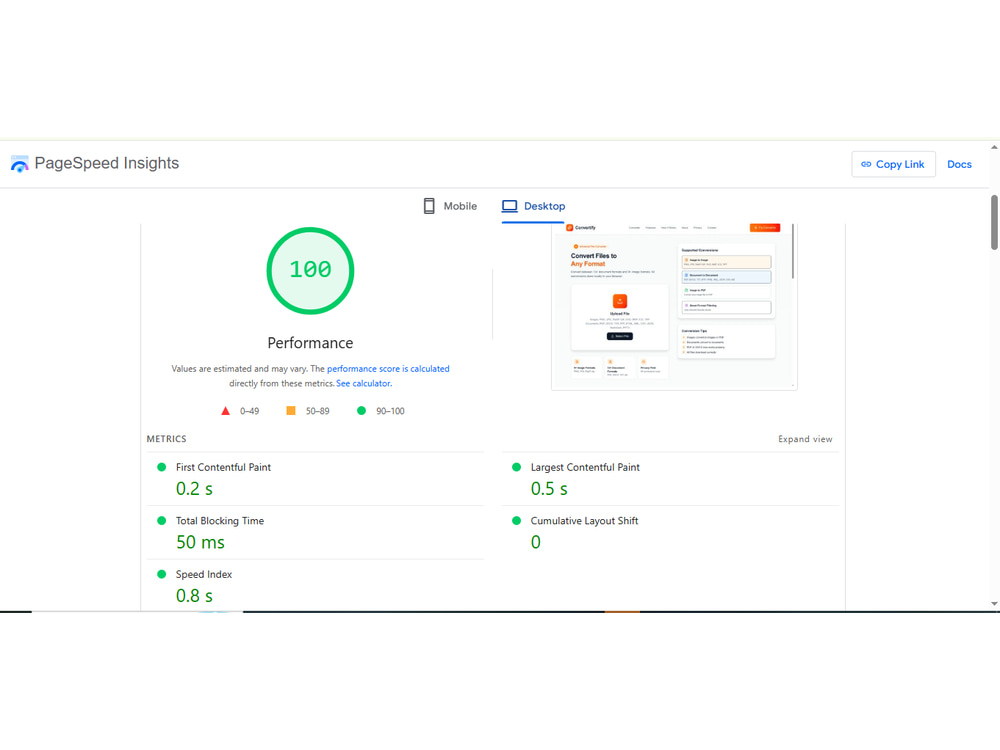
Task: Click the desktop laptop icon
Action: (509, 206)
